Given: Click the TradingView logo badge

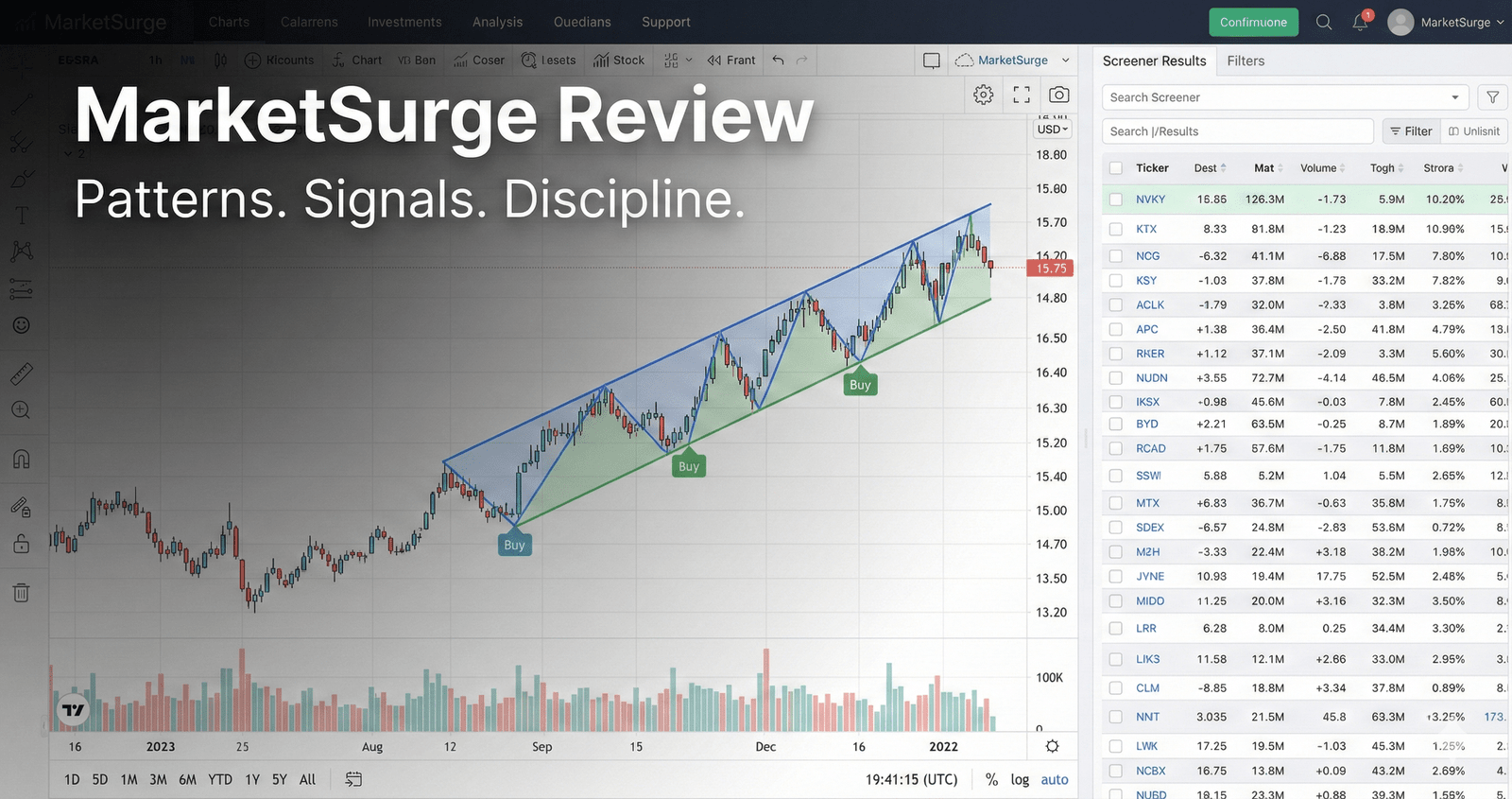Looking at the screenshot, I should 73,710.
